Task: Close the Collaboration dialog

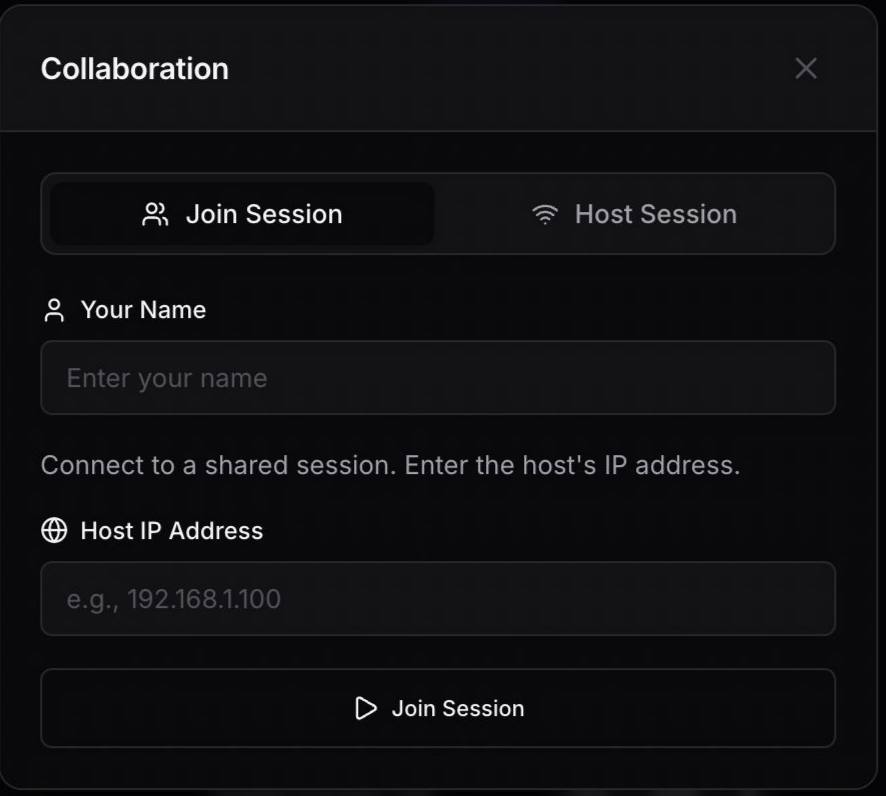Action: pyautogui.click(x=805, y=68)
